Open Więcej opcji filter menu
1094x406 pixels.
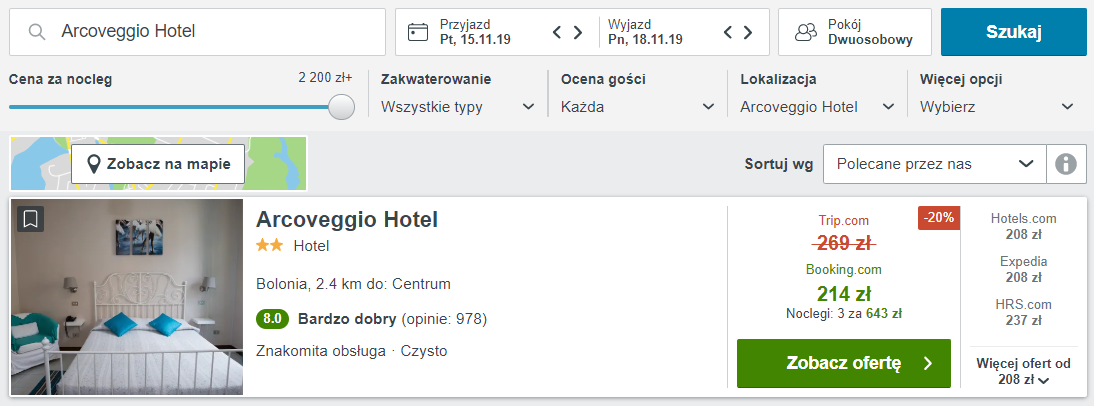coord(997,107)
